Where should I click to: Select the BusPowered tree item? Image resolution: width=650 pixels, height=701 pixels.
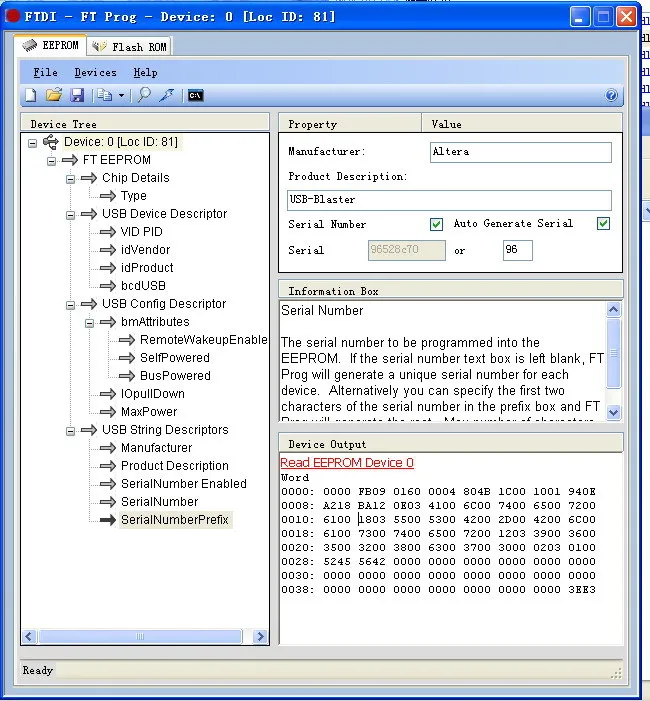(175, 376)
